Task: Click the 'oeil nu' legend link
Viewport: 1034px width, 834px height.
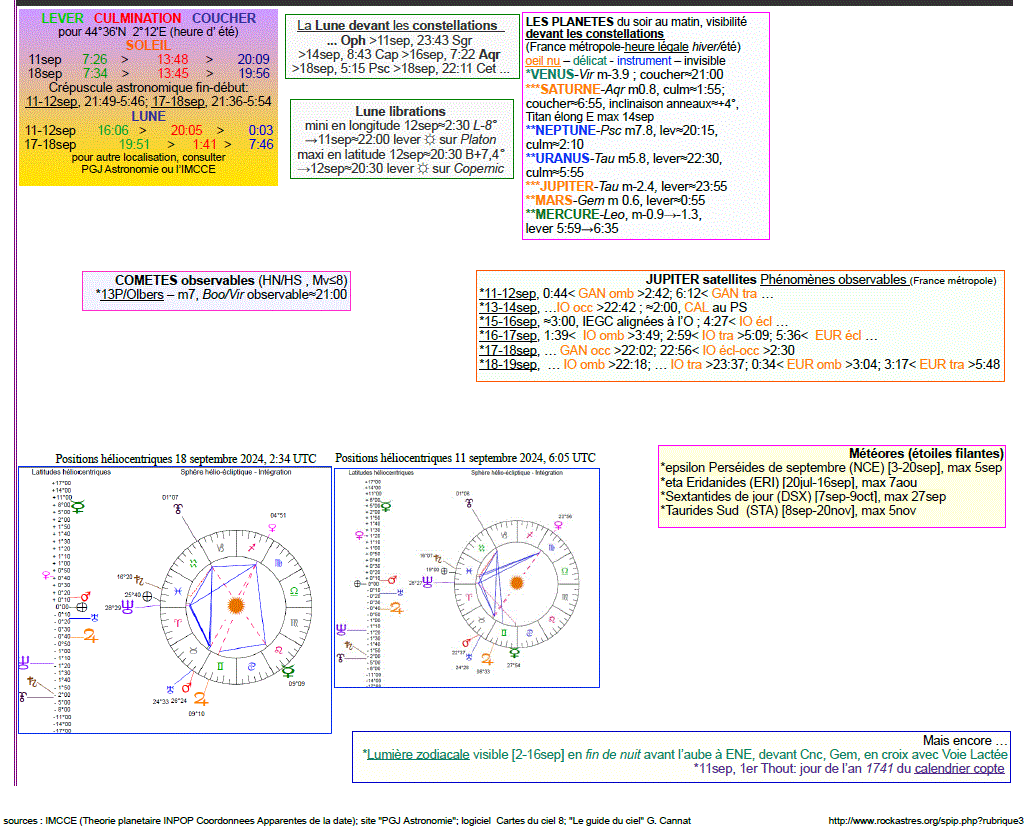Action: tap(543, 61)
